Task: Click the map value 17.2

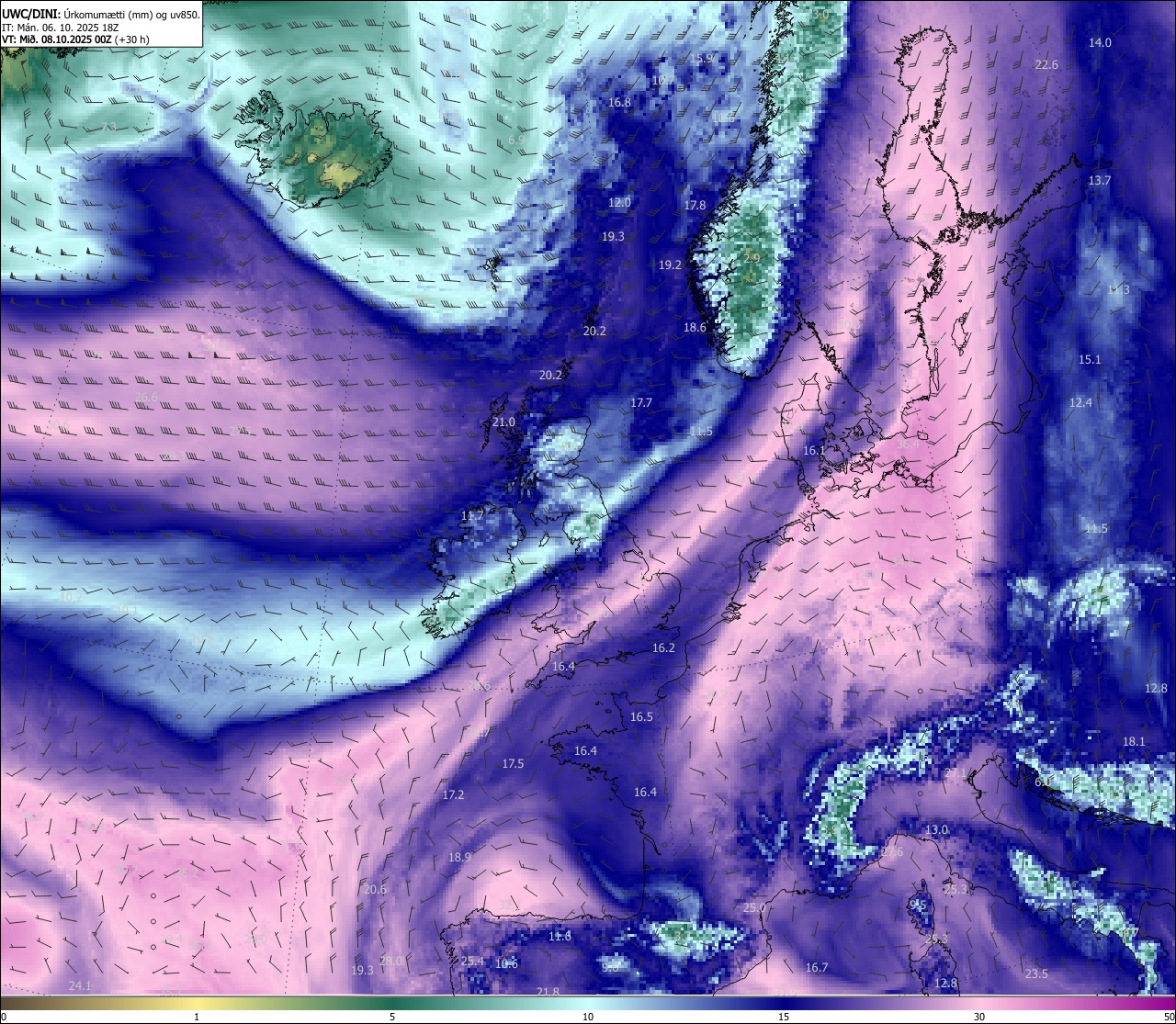Action: point(454,795)
